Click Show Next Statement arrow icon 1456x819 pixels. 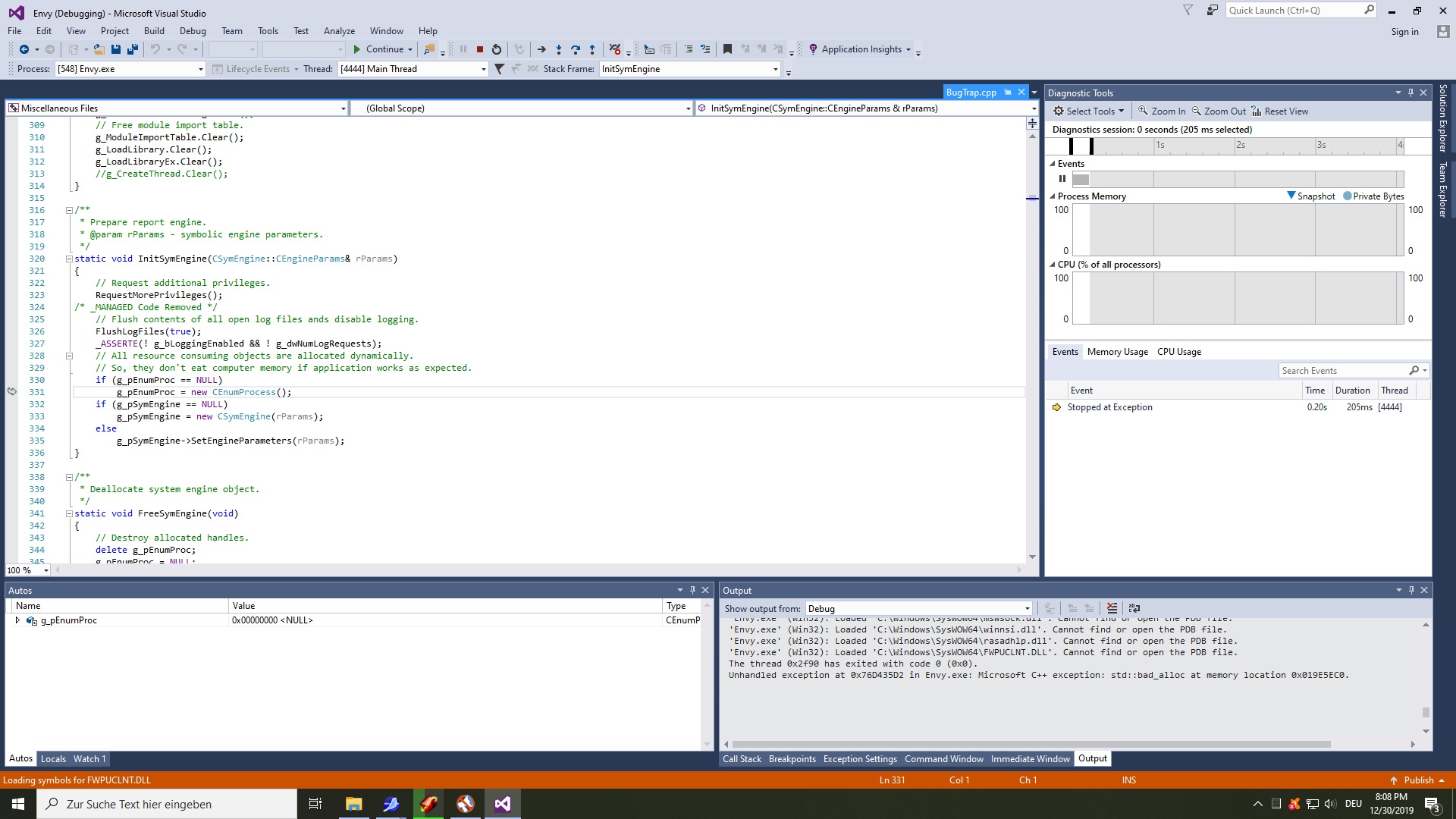pos(541,49)
